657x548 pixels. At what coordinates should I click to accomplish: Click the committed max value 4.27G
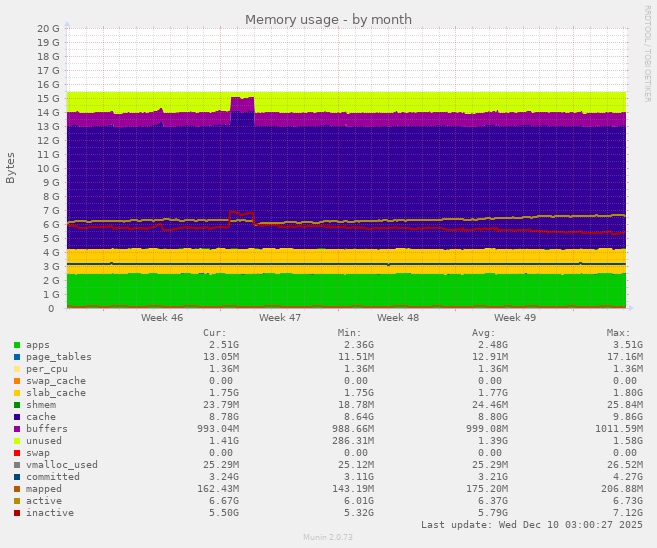point(628,477)
